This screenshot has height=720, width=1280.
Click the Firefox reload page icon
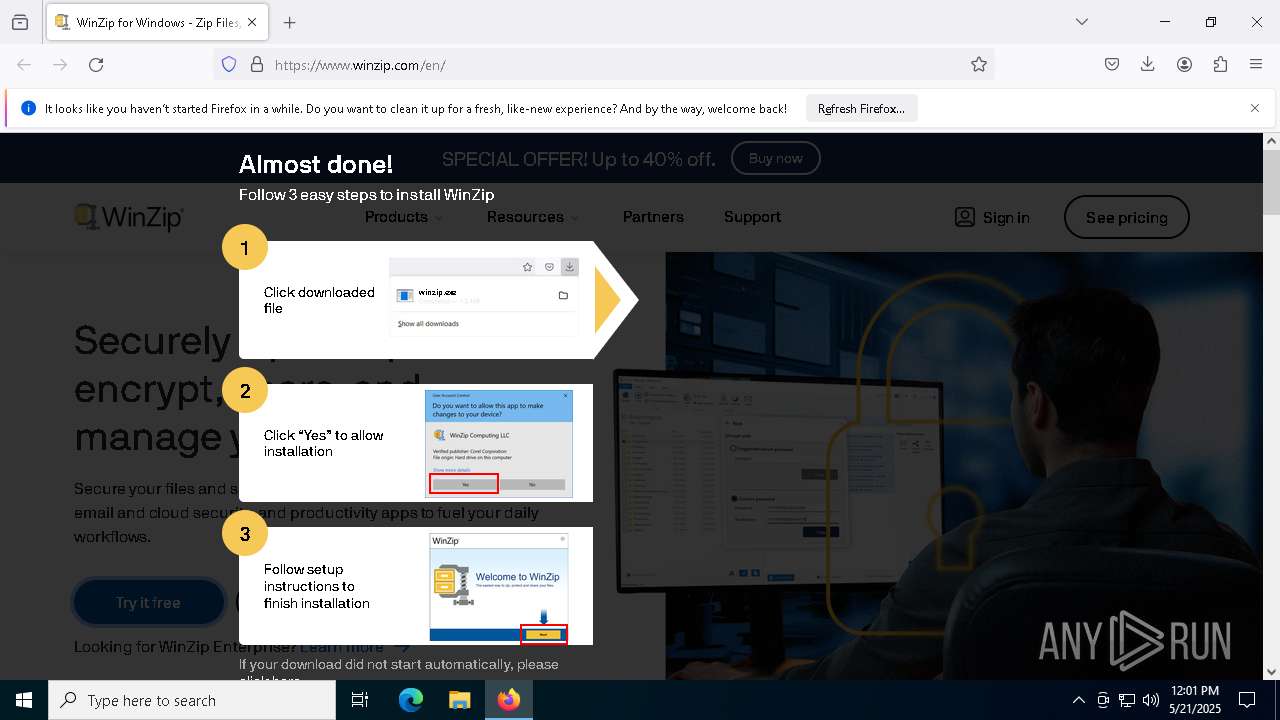[96, 64]
